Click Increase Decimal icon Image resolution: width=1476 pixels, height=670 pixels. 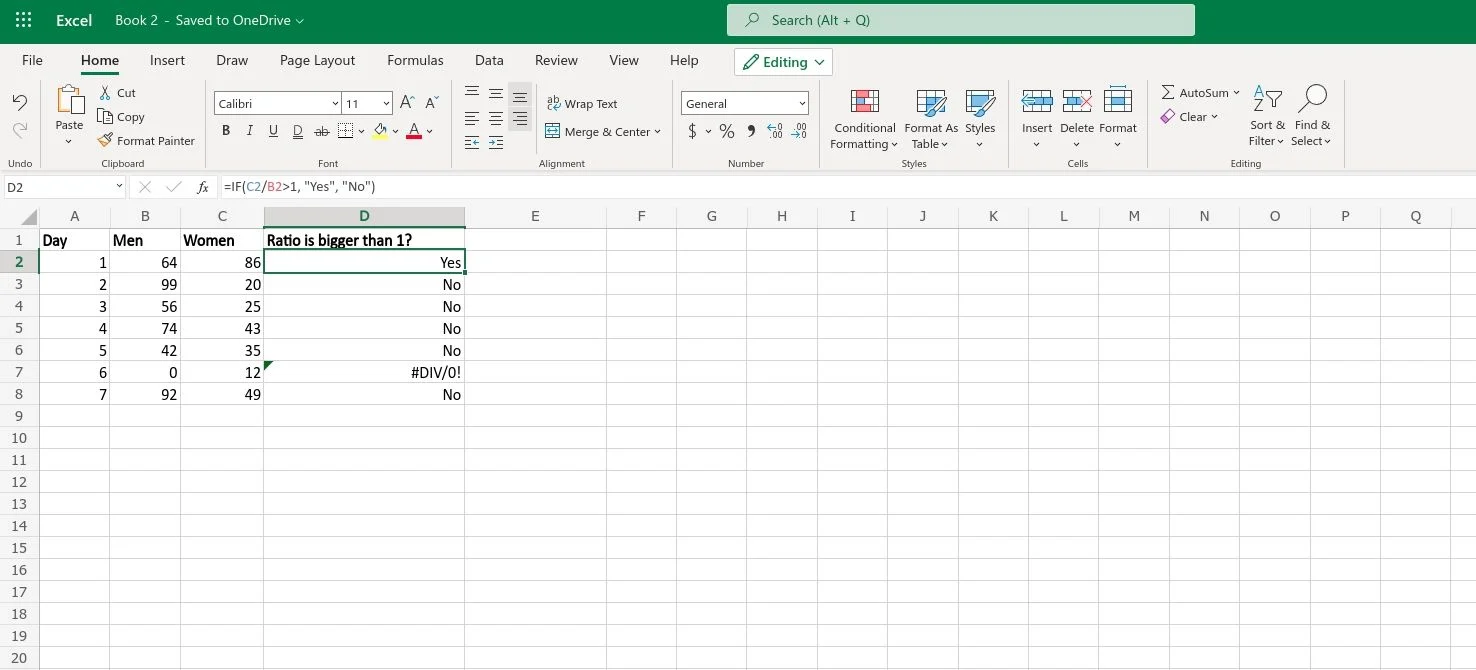pos(774,131)
